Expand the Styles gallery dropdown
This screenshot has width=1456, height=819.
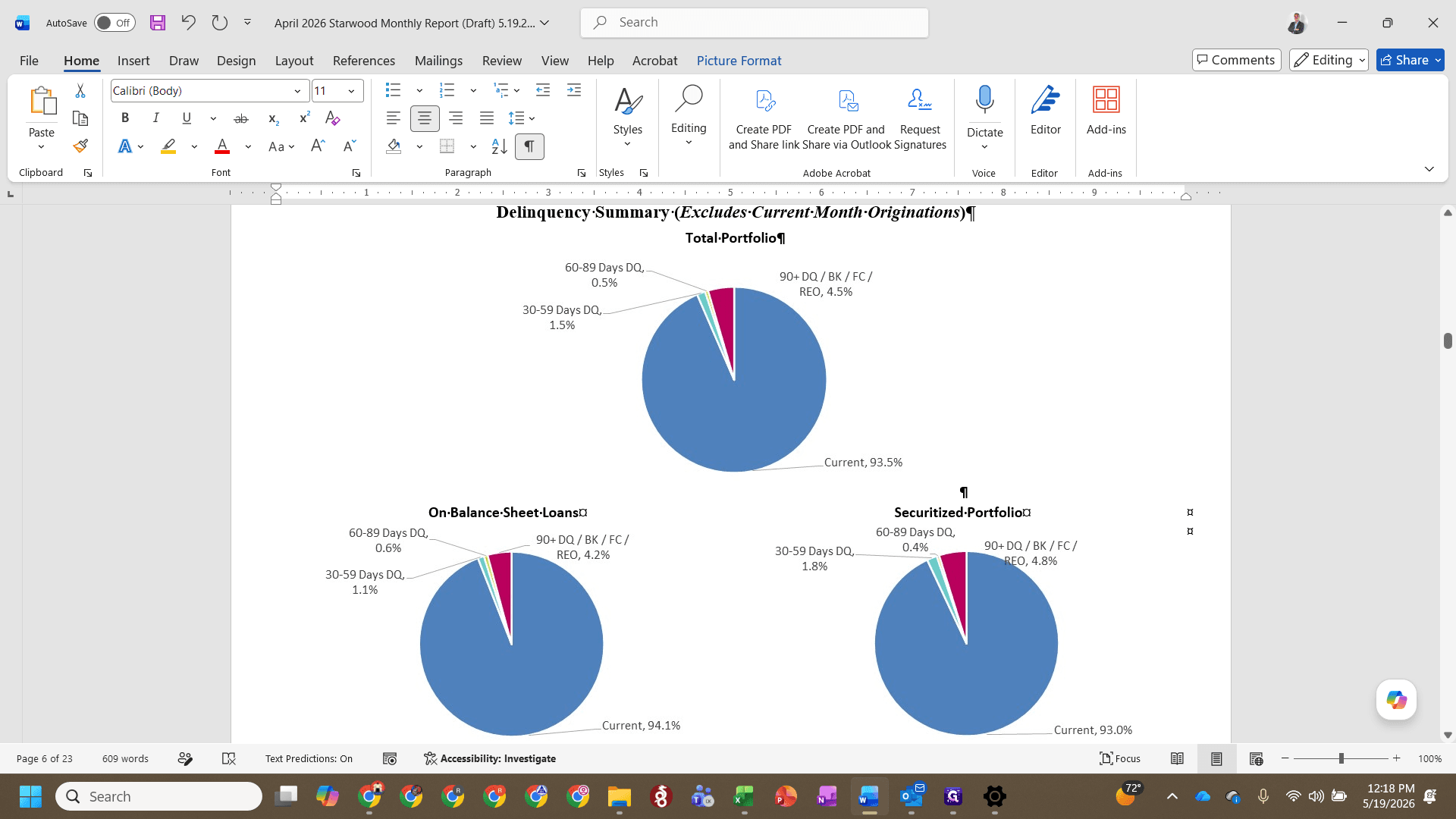(627, 144)
